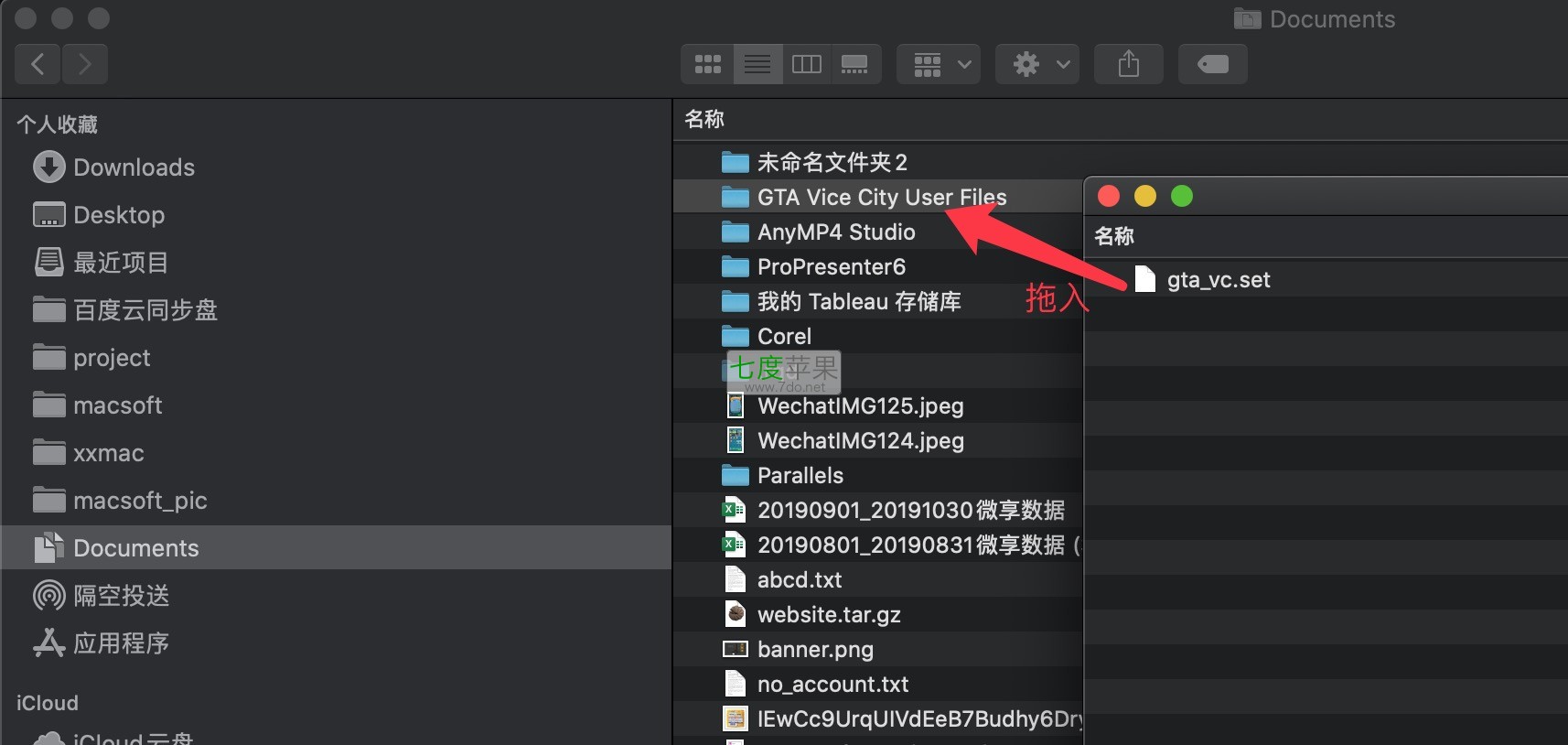Click folder icon beside 未命名文件夹 2
This screenshot has height=745, width=1568.
pos(736,162)
